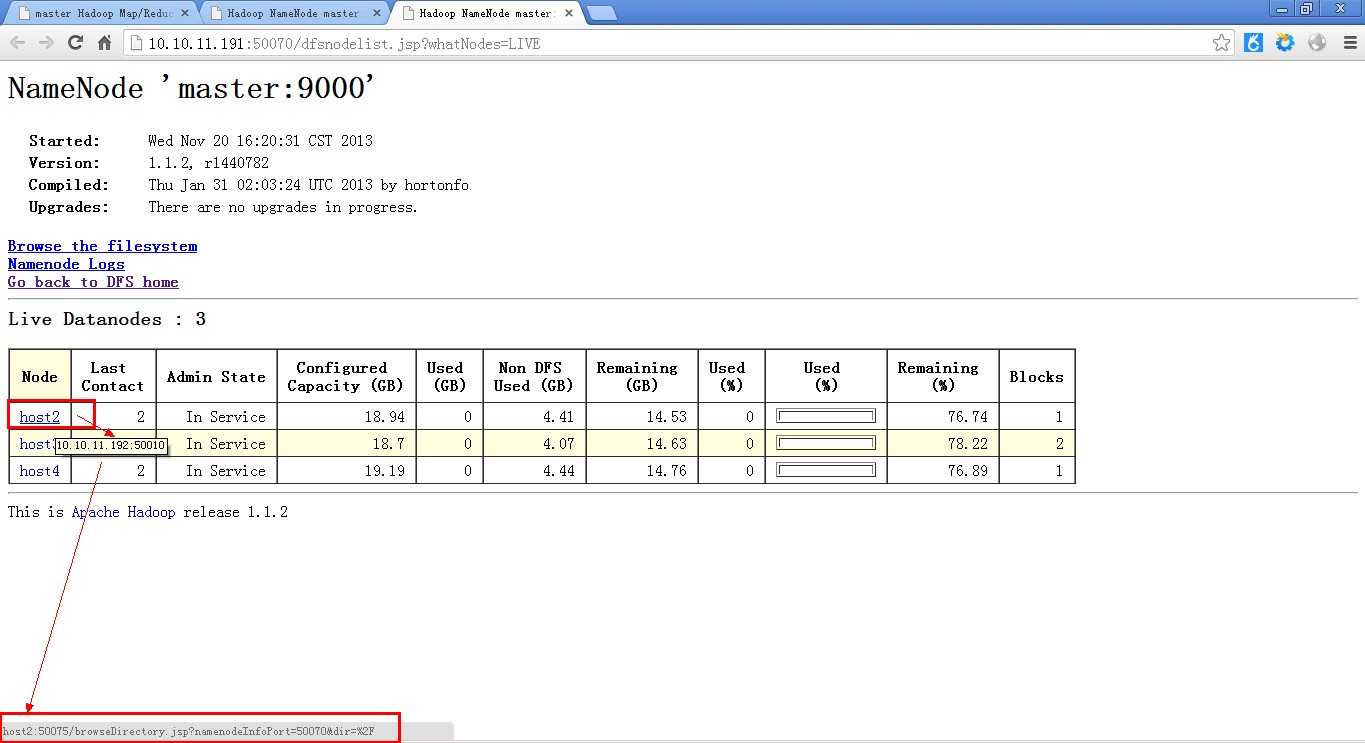Click the 78.22 remaining percent cell
The height and width of the screenshot is (743, 1365).
(x=943, y=443)
